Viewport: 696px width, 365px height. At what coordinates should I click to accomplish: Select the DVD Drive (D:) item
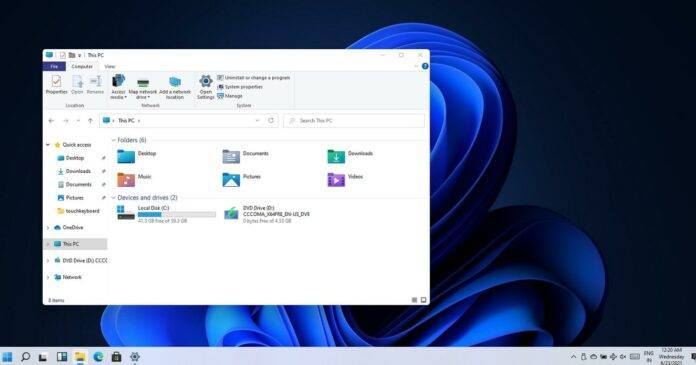pos(267,214)
